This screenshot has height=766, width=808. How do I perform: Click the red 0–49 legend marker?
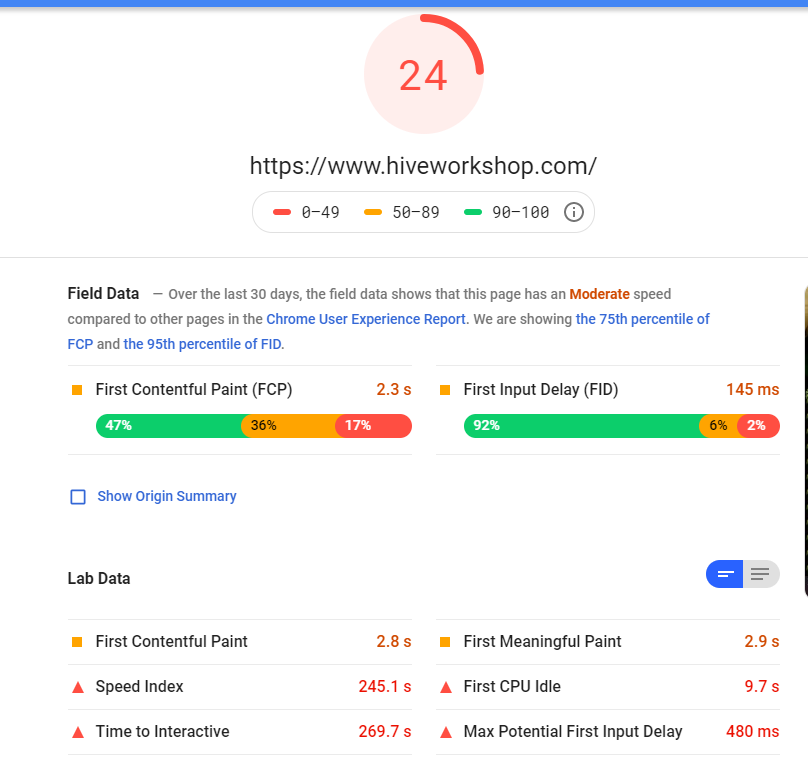pos(282,212)
